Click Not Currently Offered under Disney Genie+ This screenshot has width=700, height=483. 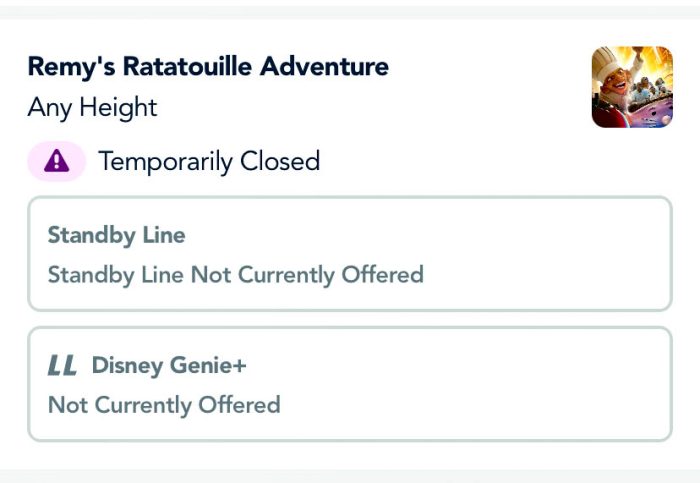(x=164, y=405)
